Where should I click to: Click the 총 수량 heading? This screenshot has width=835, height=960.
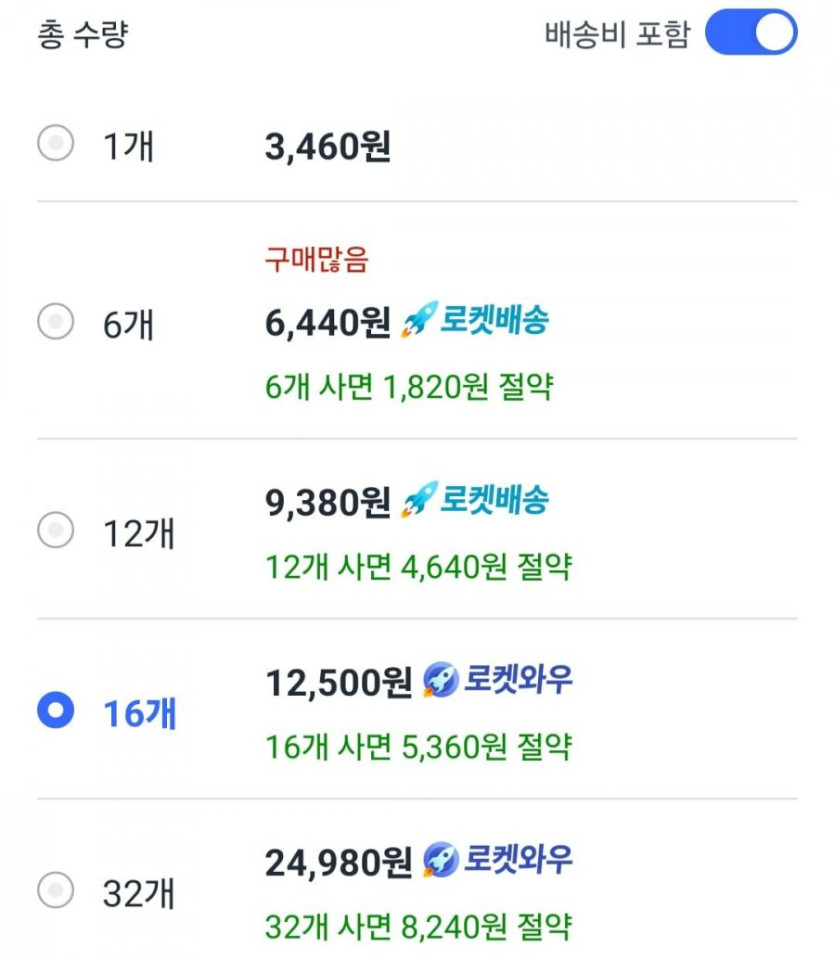(x=83, y=35)
